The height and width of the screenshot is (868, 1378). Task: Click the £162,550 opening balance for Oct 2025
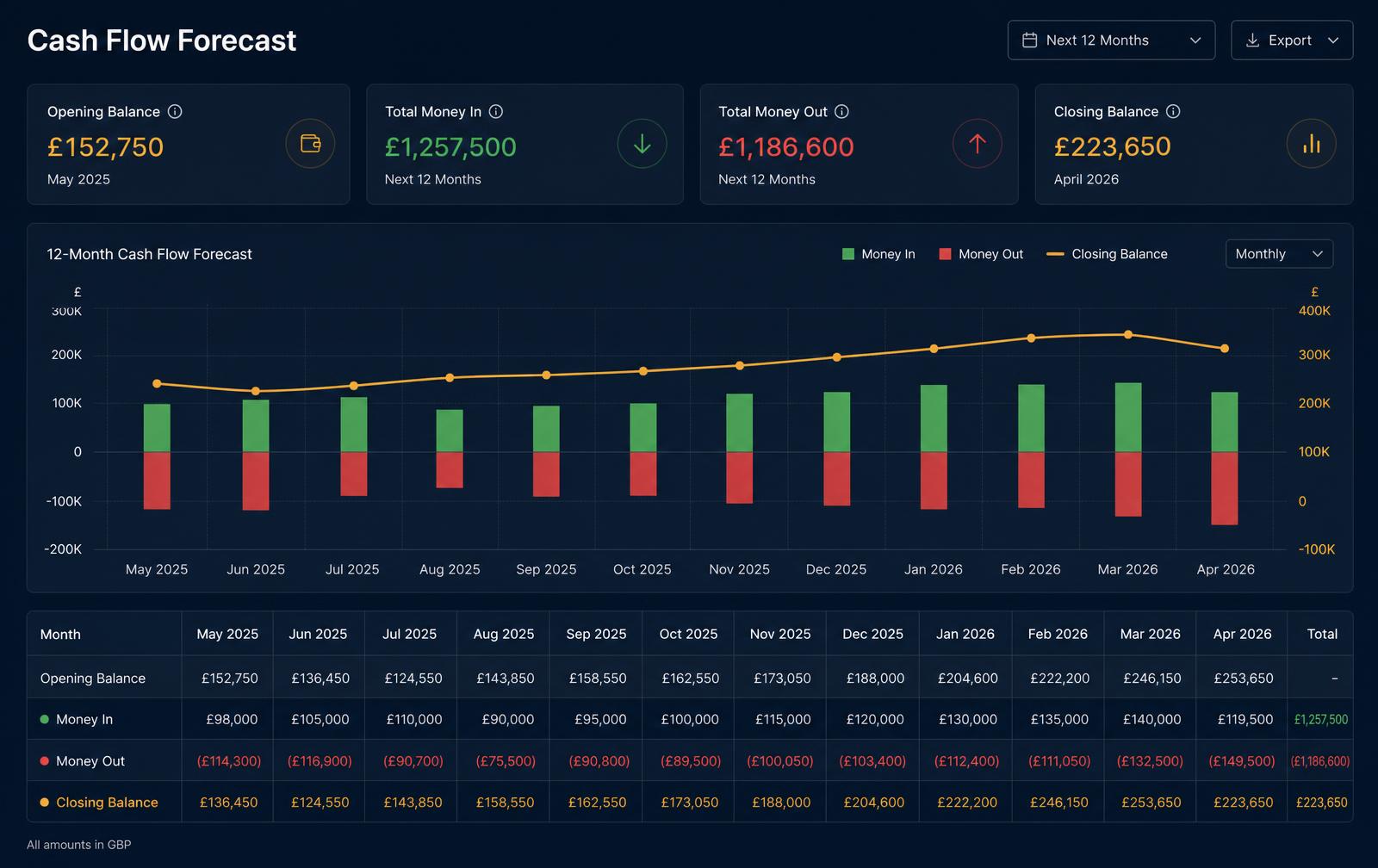(x=691, y=679)
